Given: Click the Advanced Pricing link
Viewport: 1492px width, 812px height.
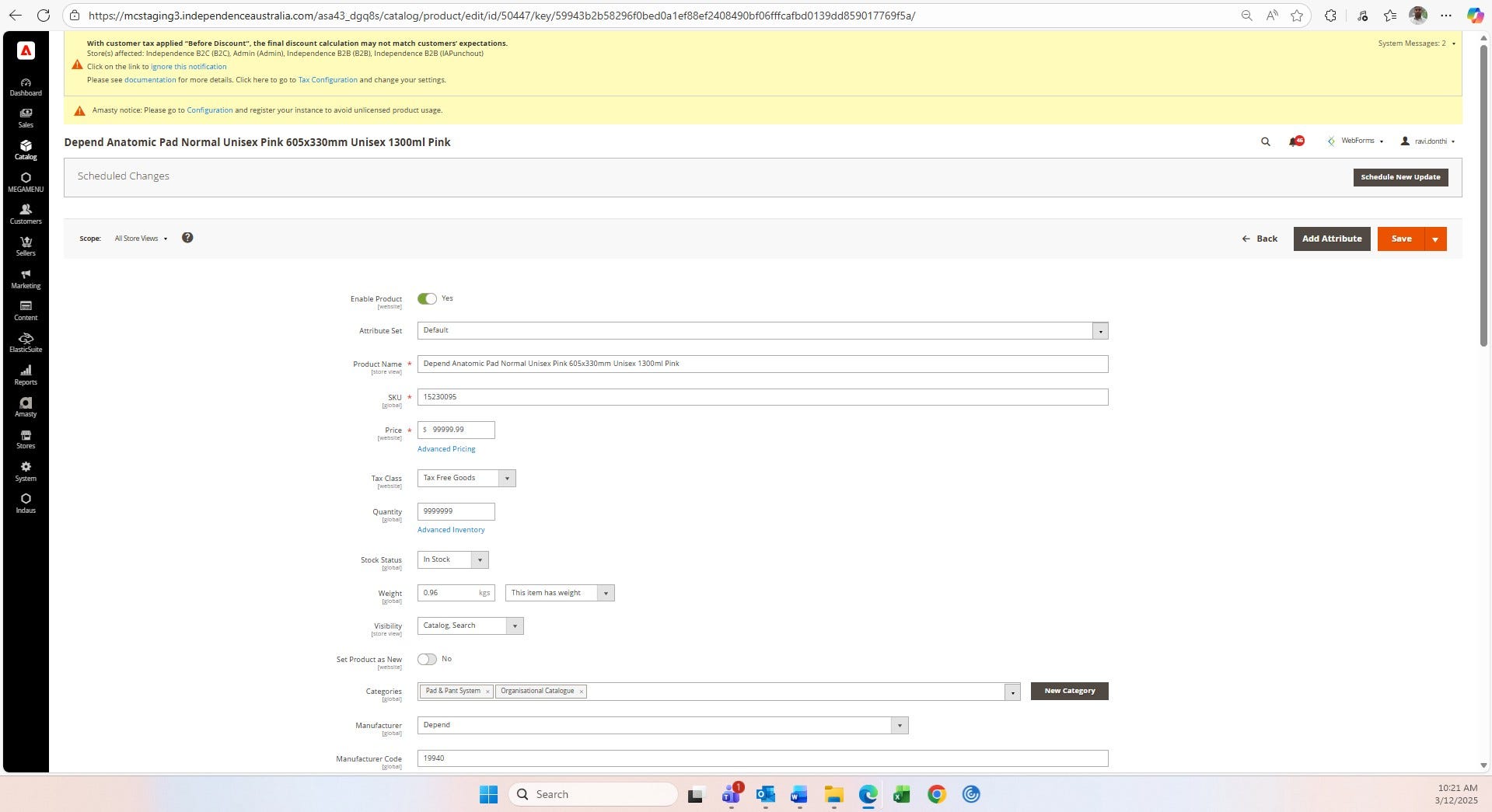Looking at the screenshot, I should [446, 449].
